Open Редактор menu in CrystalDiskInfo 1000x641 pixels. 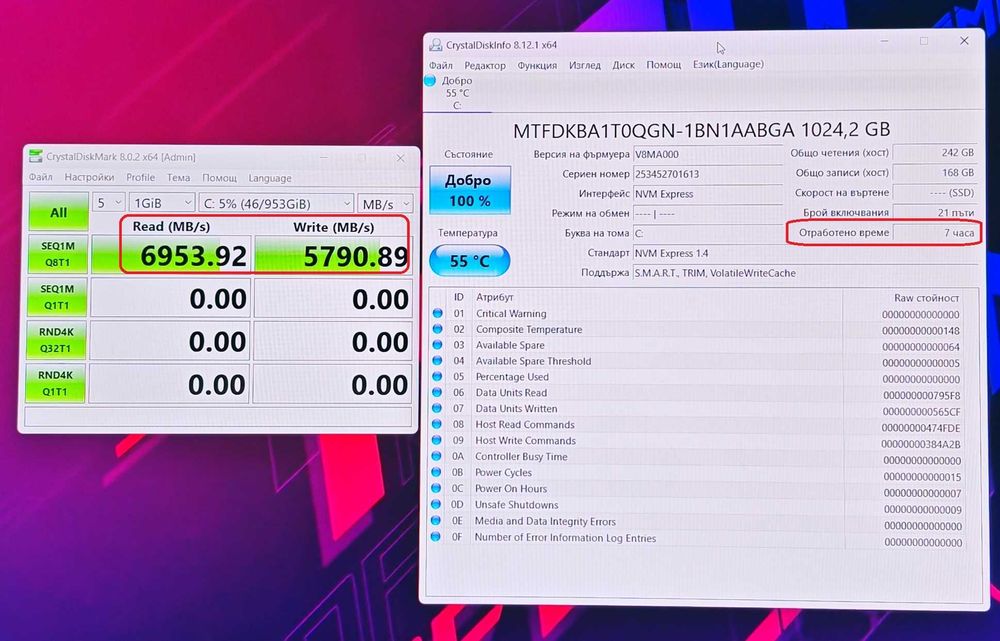point(485,65)
